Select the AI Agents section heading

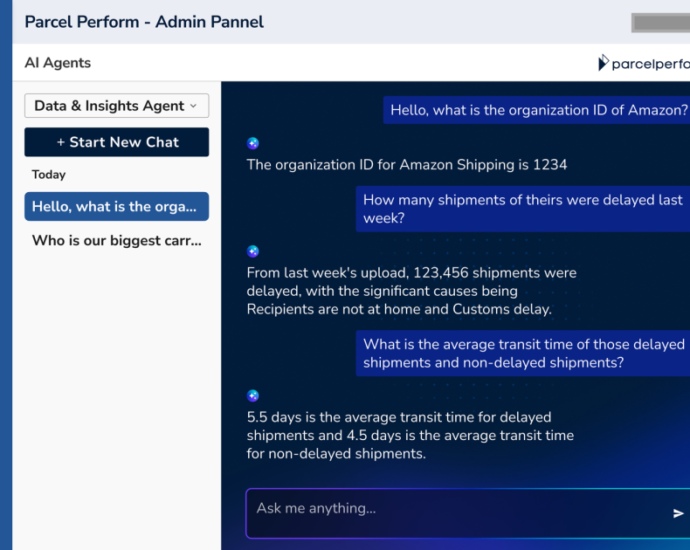58,63
